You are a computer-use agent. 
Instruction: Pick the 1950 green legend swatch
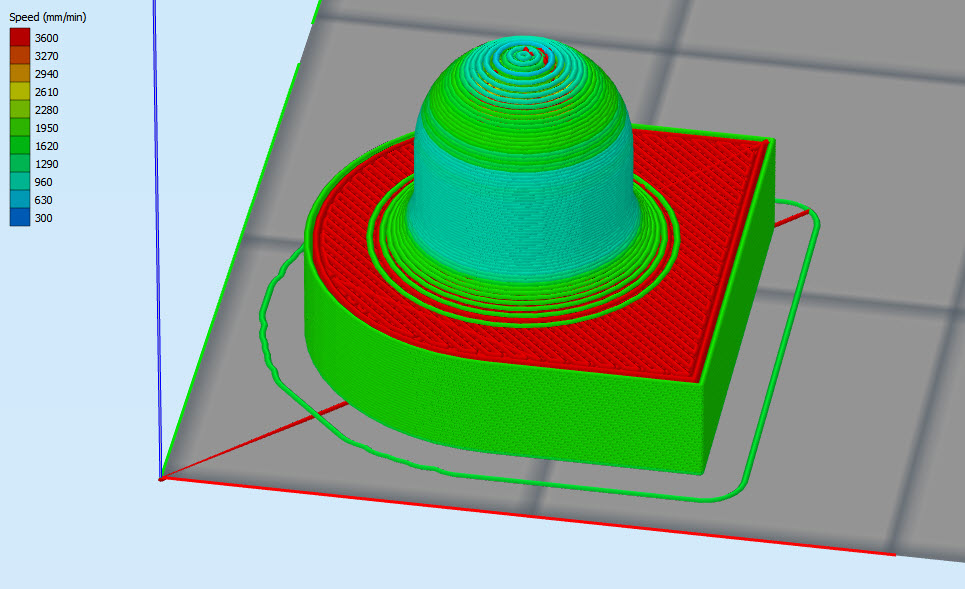click(20, 127)
